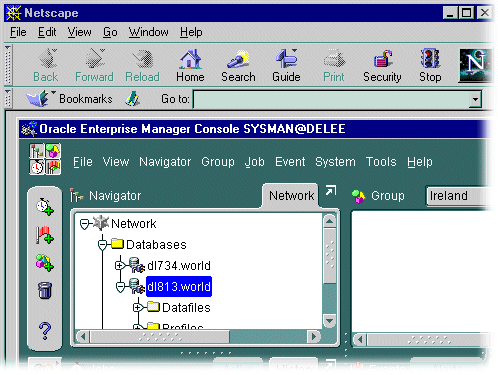
Task: Click Group pane scroll left arrow
Action: [x=360, y=340]
